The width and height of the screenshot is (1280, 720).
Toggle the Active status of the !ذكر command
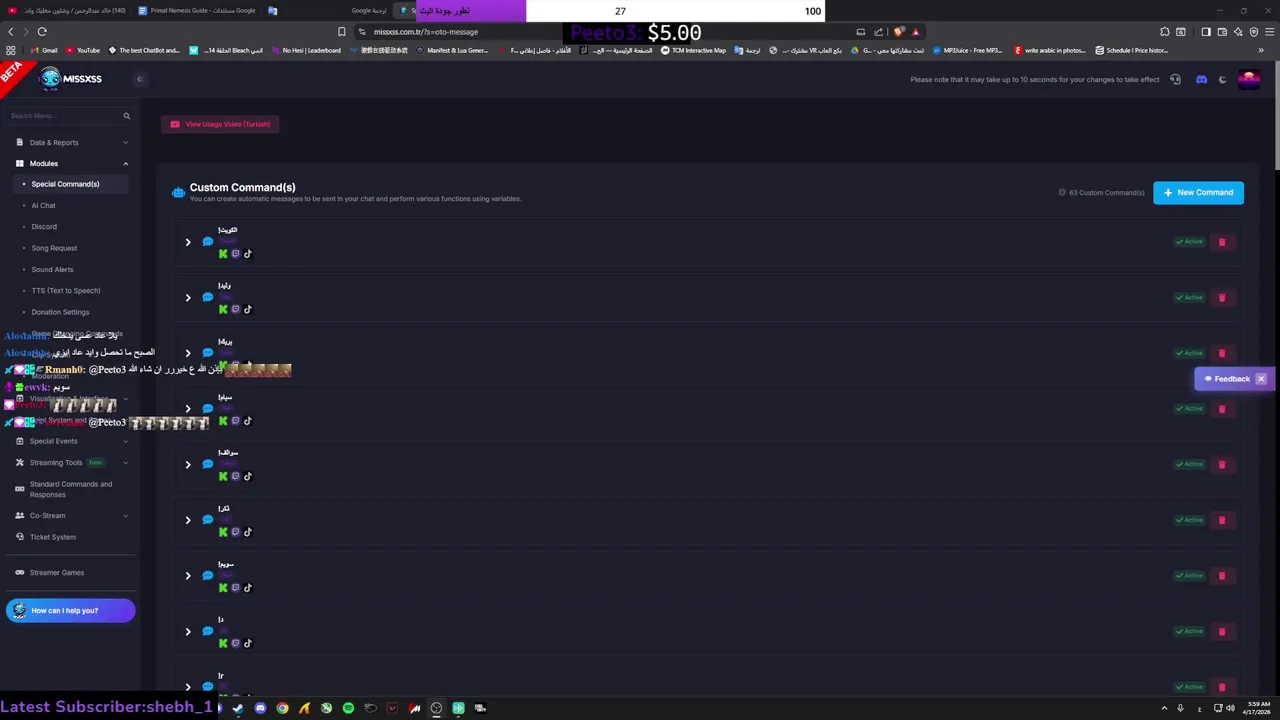(x=1189, y=520)
